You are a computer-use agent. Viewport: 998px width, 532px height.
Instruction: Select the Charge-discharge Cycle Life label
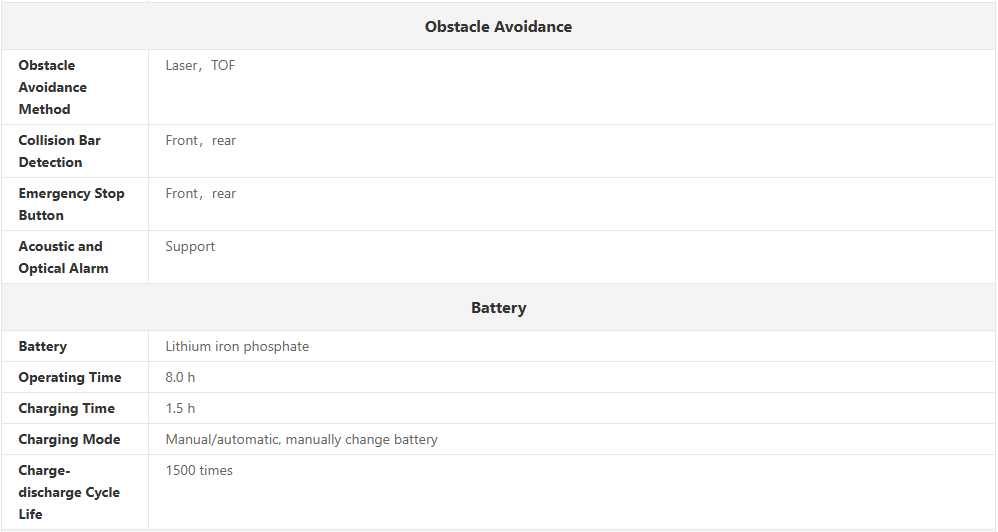(68, 492)
